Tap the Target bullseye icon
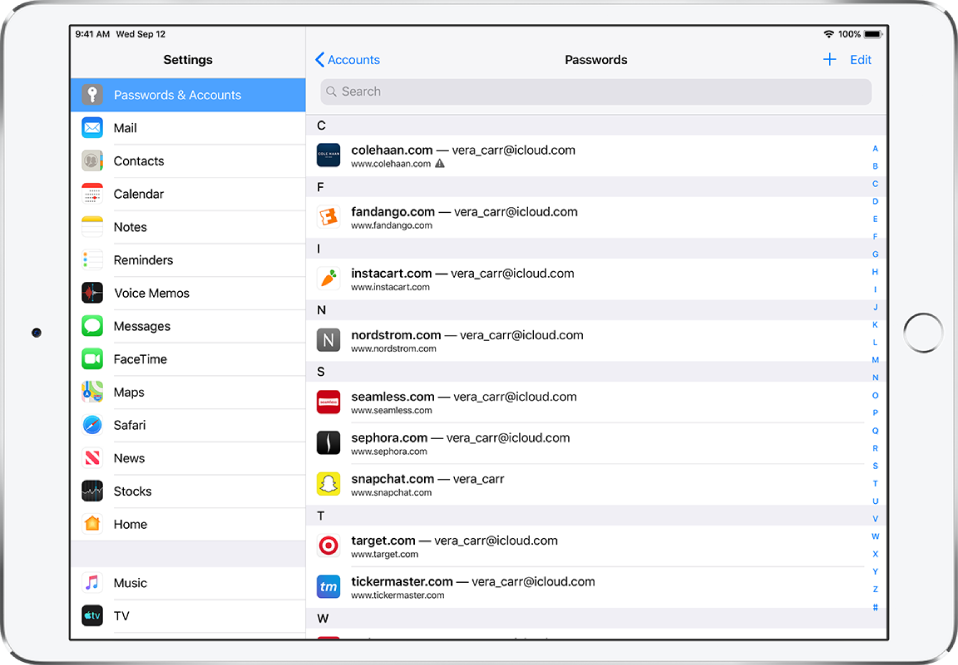 (328, 546)
